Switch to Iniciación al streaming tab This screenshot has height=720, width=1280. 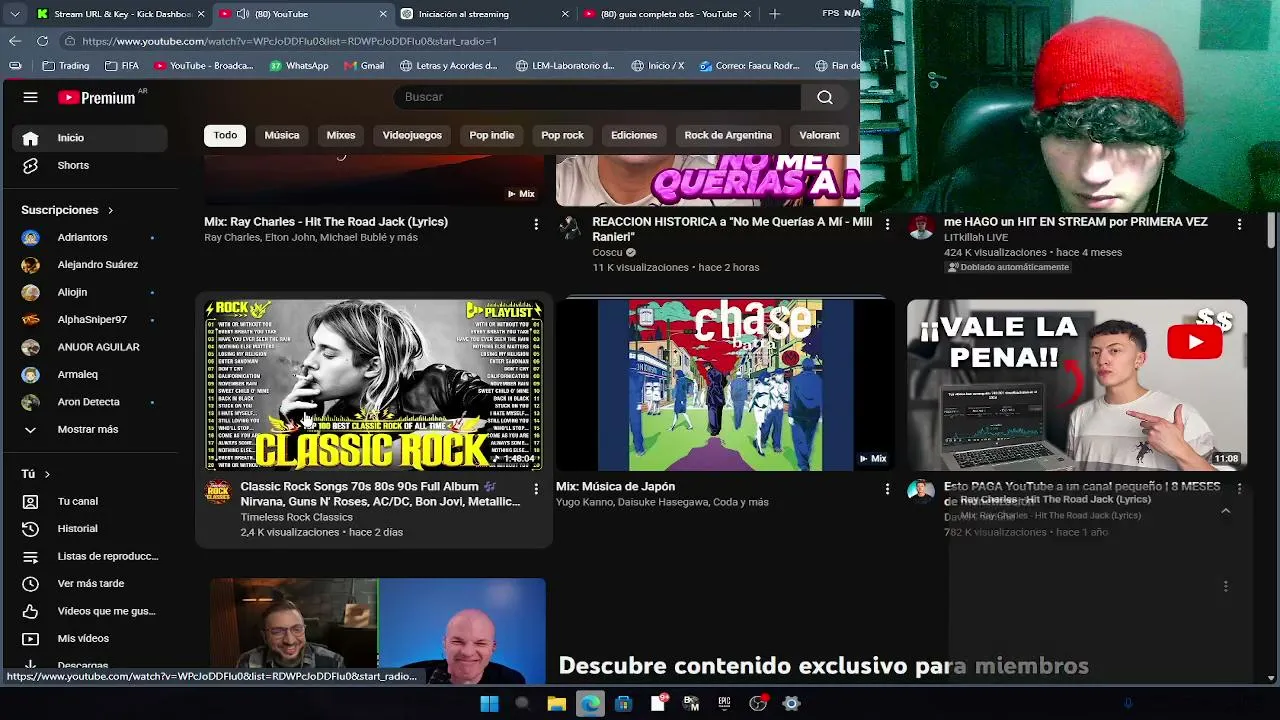(484, 14)
